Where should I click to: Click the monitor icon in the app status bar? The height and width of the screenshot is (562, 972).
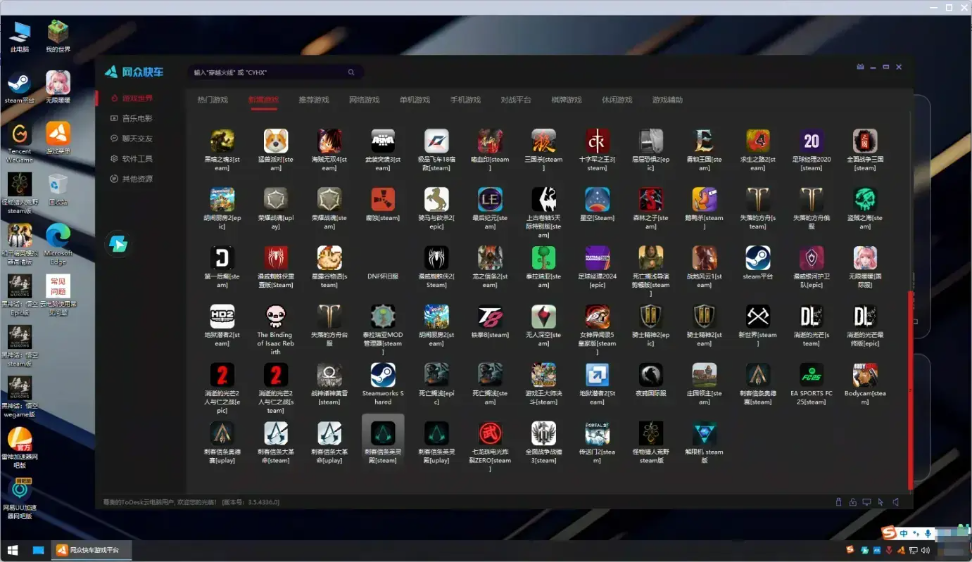coord(867,502)
